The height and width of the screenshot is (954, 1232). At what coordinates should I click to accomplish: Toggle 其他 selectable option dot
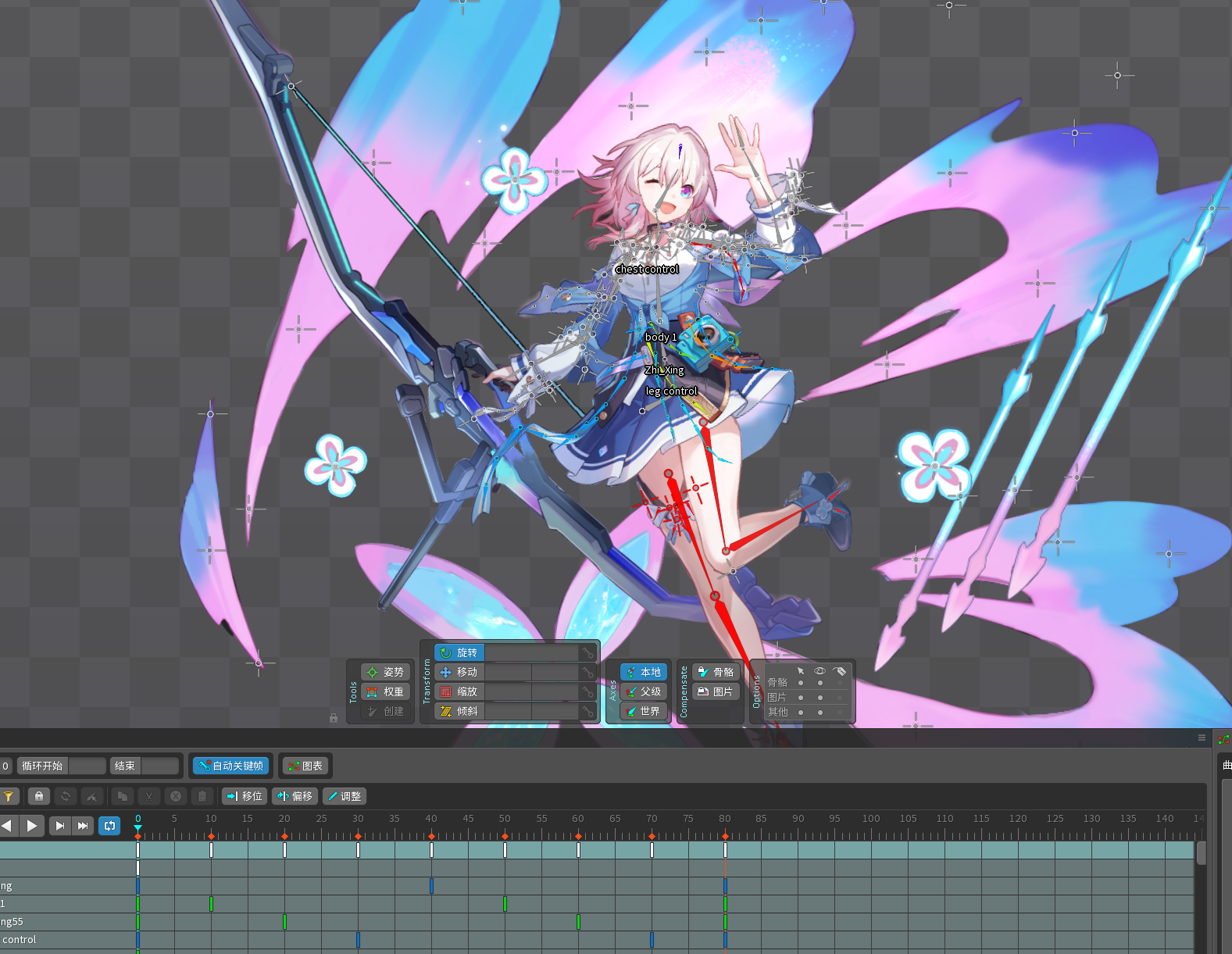pyautogui.click(x=801, y=712)
